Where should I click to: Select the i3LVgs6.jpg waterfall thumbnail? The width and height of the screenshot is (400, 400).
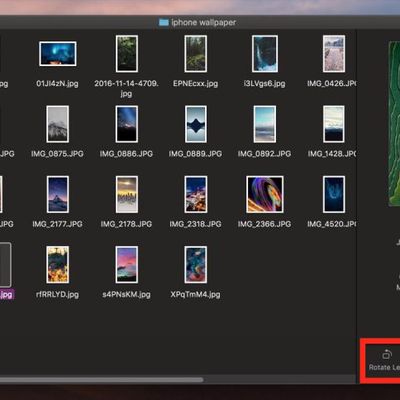[265, 54]
